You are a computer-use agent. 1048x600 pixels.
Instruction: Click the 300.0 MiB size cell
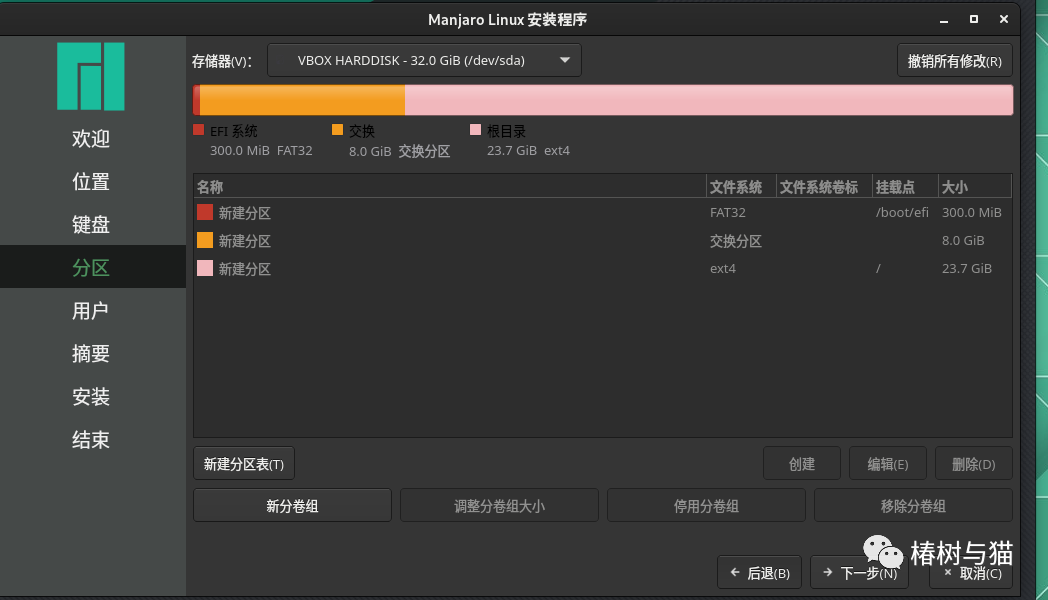(x=972, y=213)
